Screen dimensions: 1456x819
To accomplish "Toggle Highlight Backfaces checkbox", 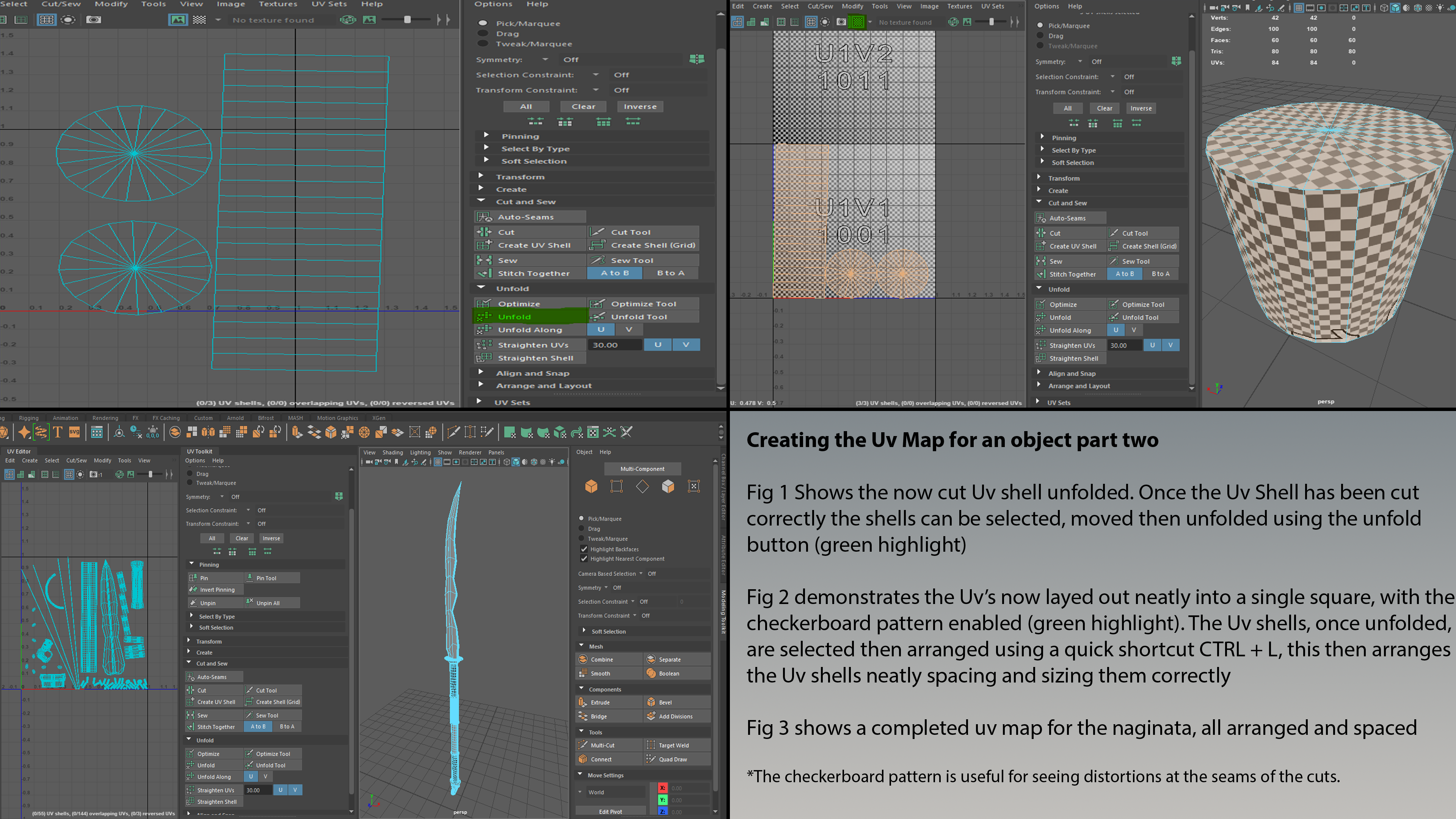I will pyautogui.click(x=584, y=549).
